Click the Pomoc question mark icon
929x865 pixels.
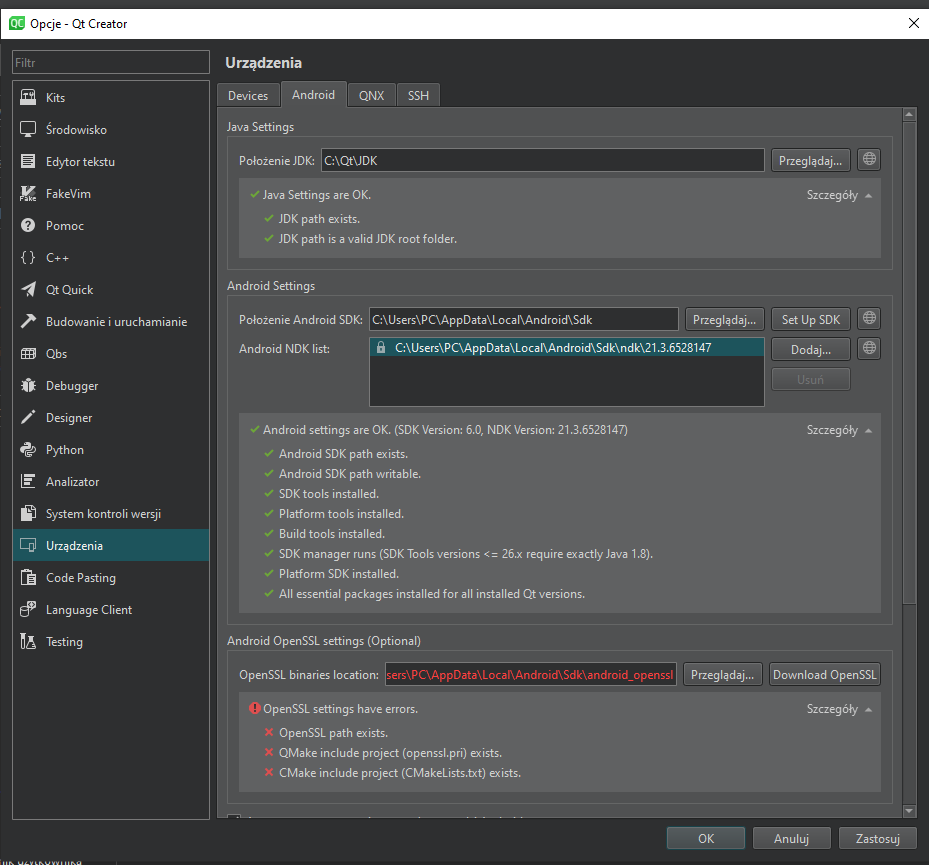[28, 225]
